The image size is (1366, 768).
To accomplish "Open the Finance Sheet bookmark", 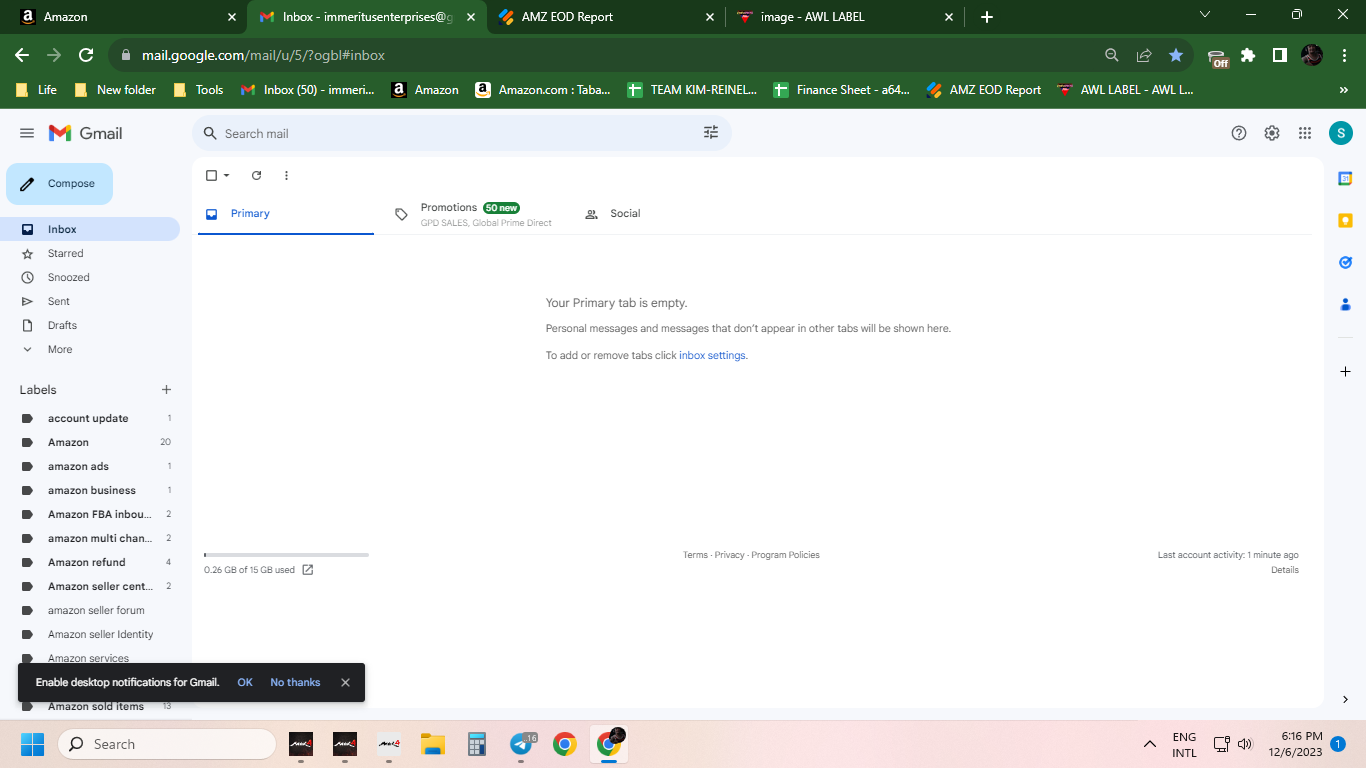I will (842, 90).
